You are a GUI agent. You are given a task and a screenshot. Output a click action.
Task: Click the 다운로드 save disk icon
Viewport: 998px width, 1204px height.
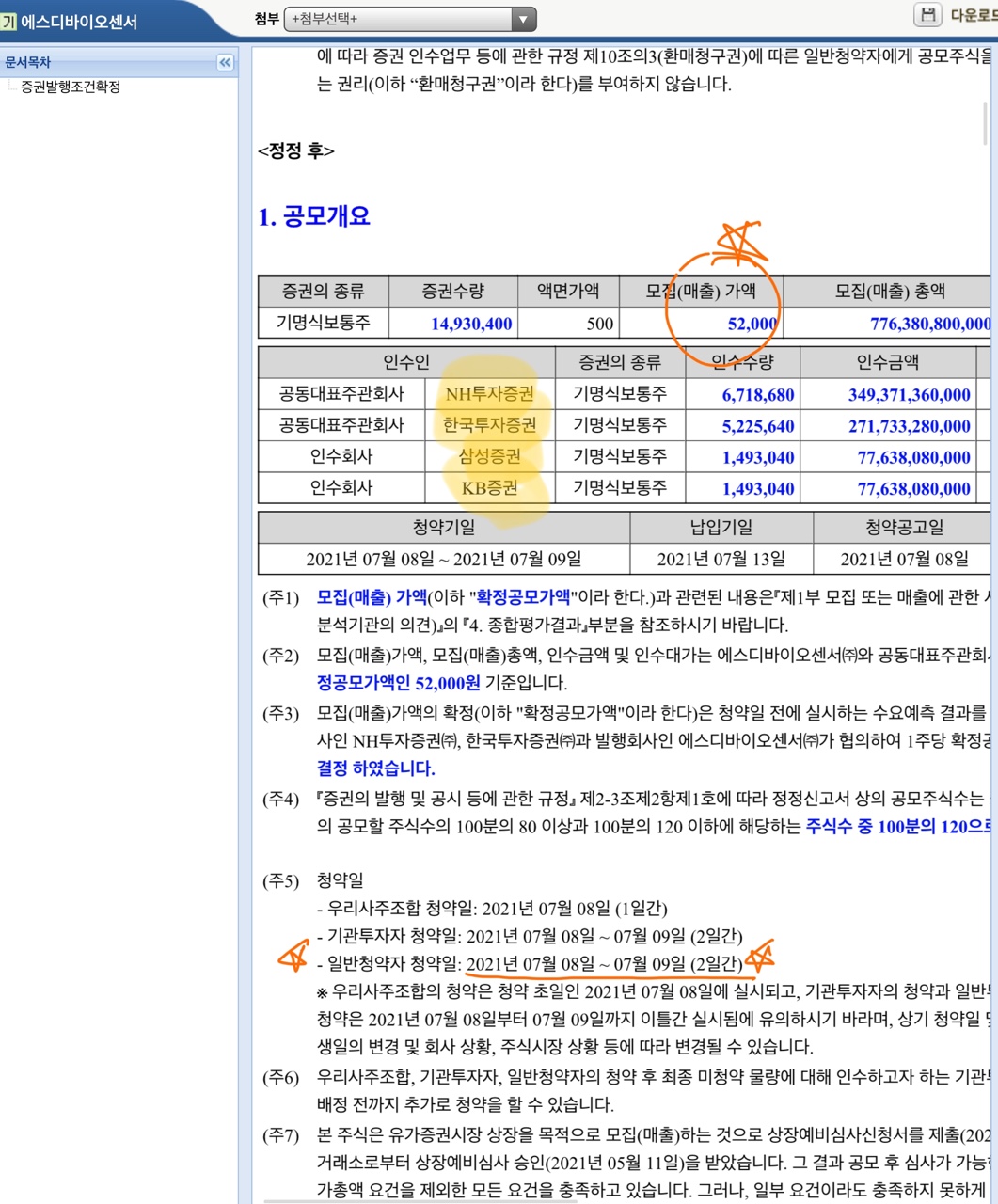coord(928,14)
